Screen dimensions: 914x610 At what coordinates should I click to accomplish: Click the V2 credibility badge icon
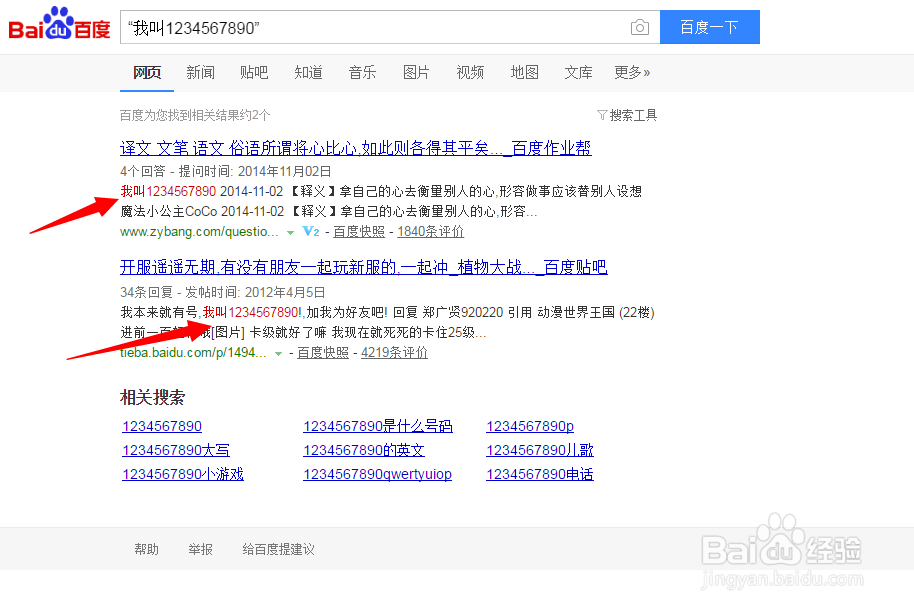[x=311, y=232]
